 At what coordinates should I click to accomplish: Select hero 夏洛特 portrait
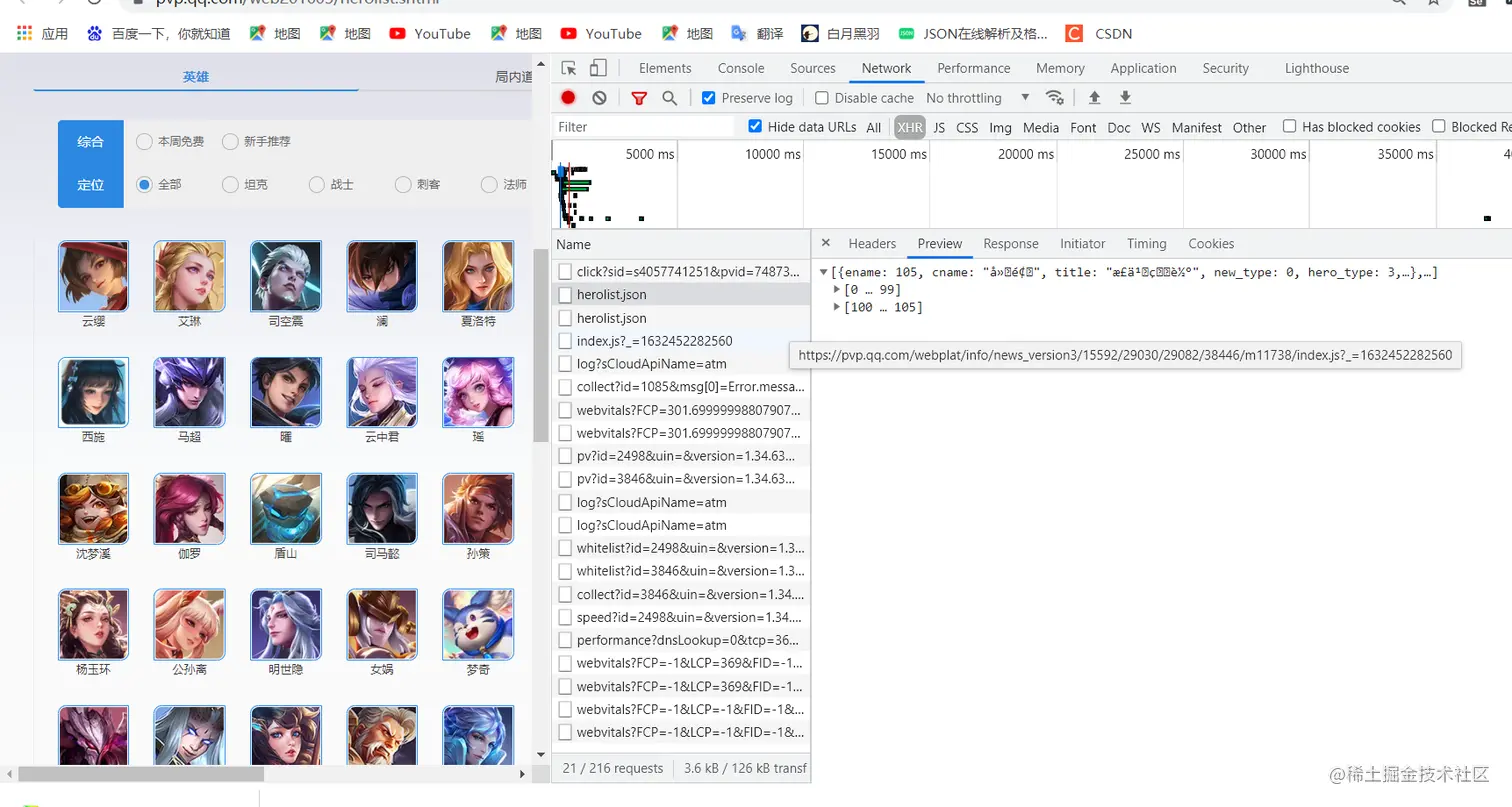click(478, 276)
